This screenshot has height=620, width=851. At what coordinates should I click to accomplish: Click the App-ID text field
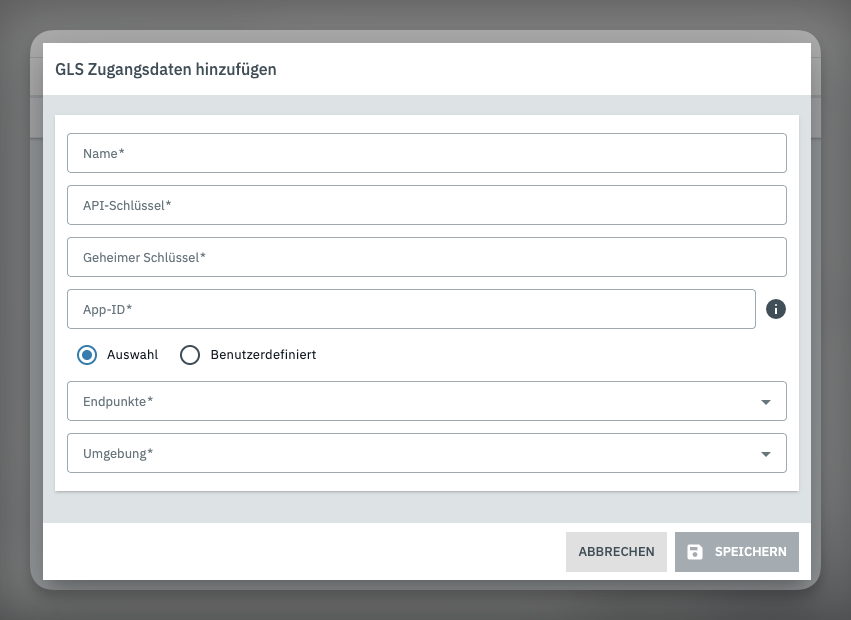tap(410, 309)
